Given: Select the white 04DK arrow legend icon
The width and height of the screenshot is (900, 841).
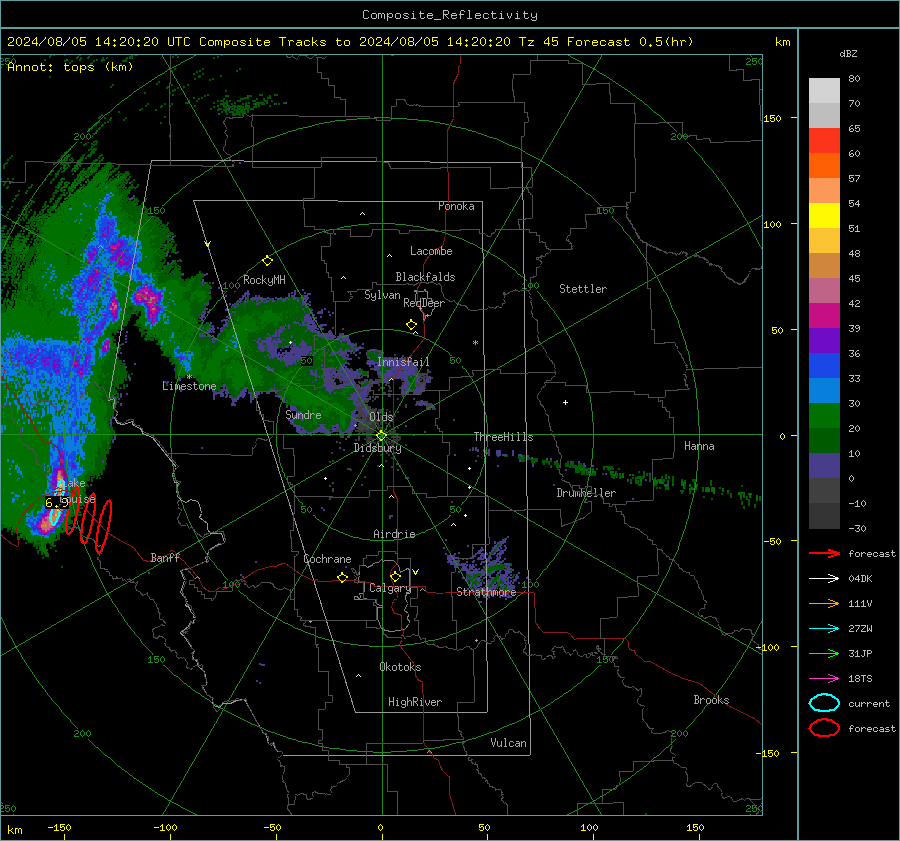Looking at the screenshot, I should (x=824, y=579).
